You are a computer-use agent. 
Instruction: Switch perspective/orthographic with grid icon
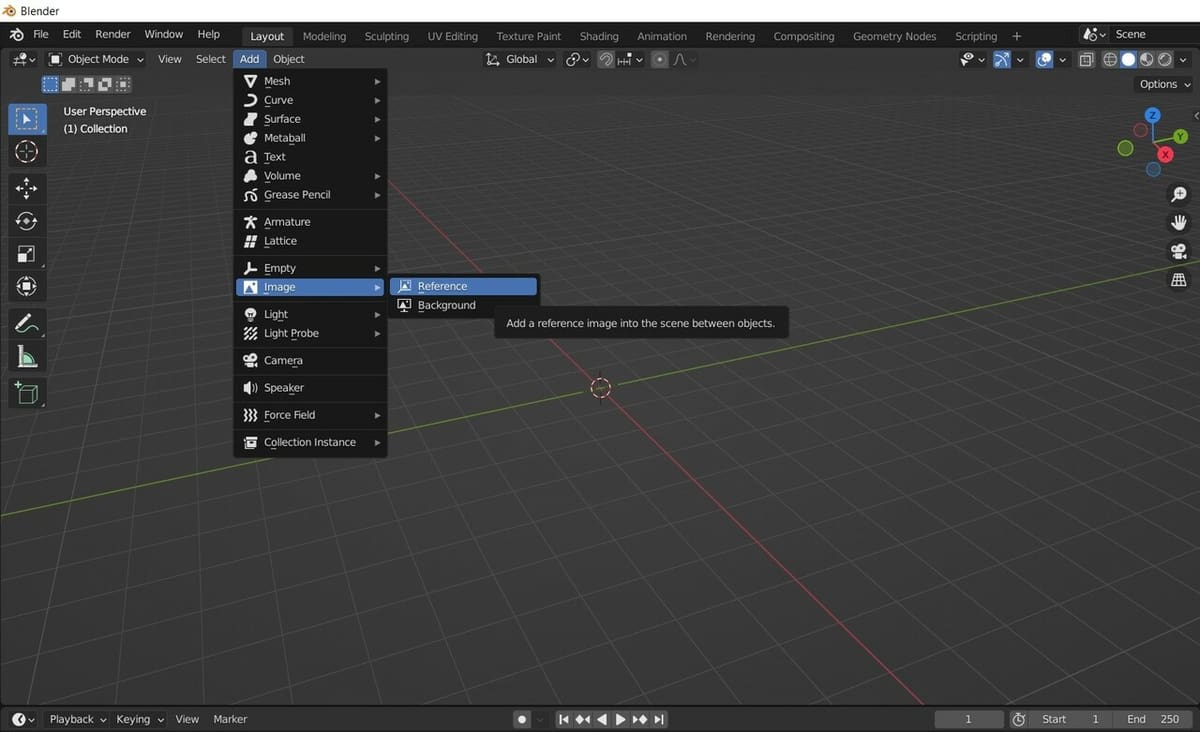tap(1179, 280)
